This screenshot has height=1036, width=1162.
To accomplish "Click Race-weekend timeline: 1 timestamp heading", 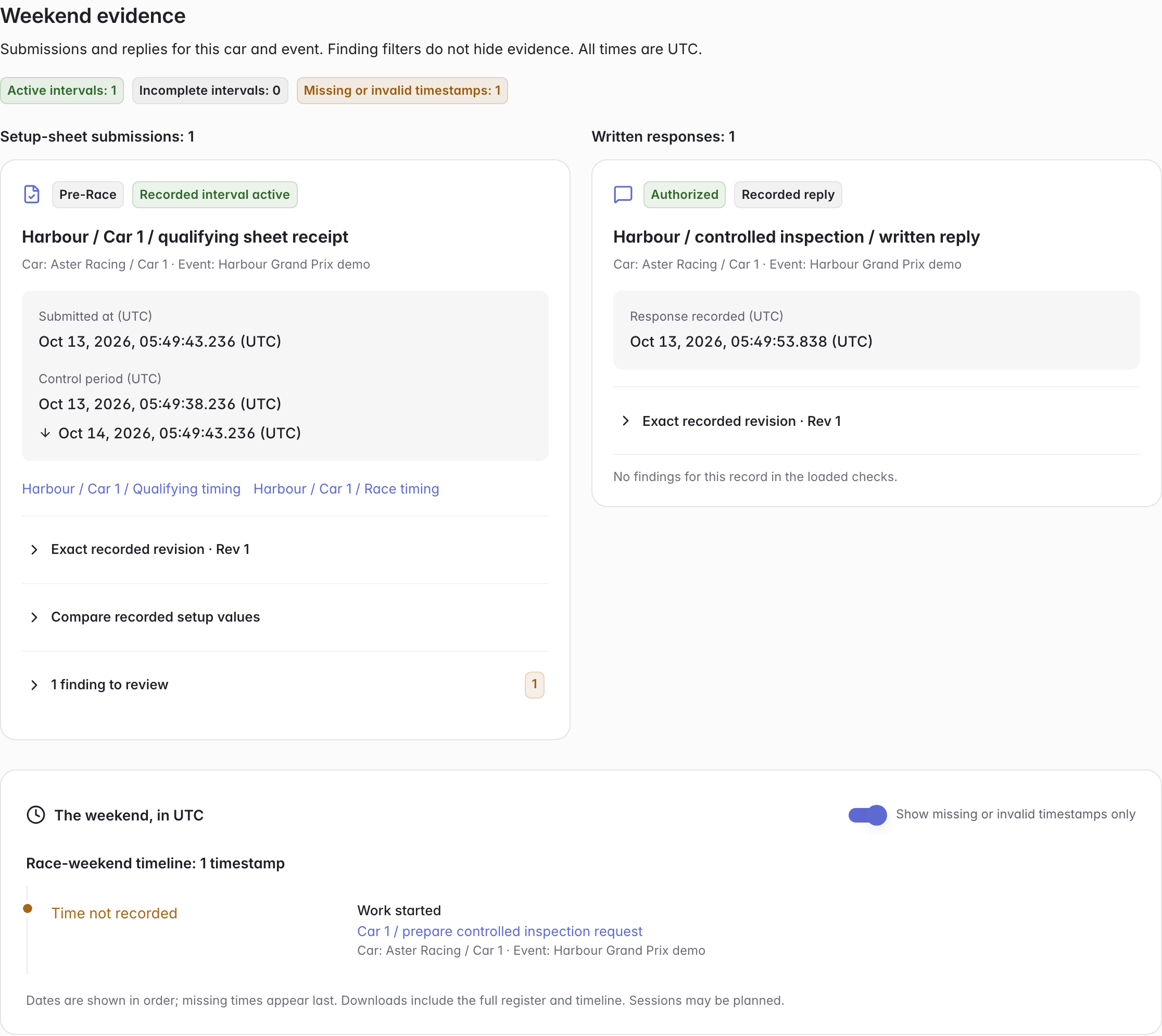I will point(156,863).
